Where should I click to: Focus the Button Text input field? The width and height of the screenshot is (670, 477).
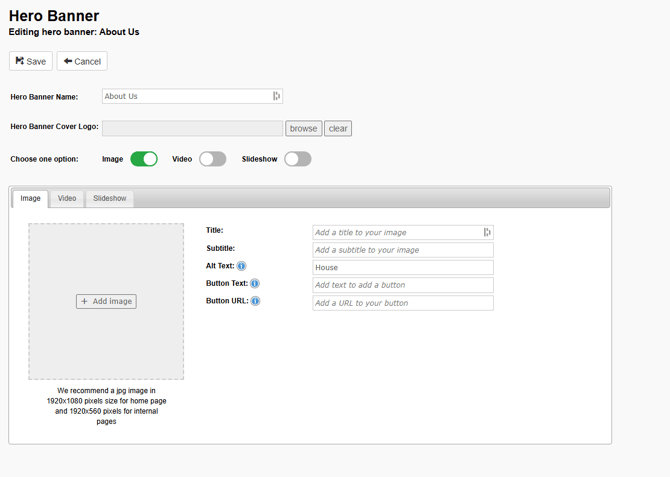(402, 285)
